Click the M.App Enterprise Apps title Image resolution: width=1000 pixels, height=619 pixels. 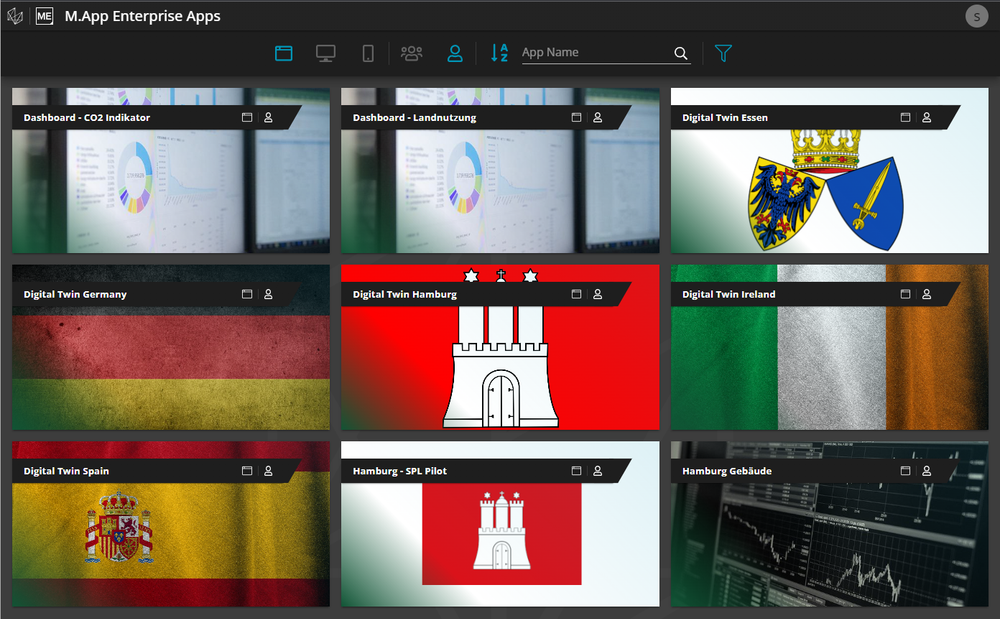[142, 17]
